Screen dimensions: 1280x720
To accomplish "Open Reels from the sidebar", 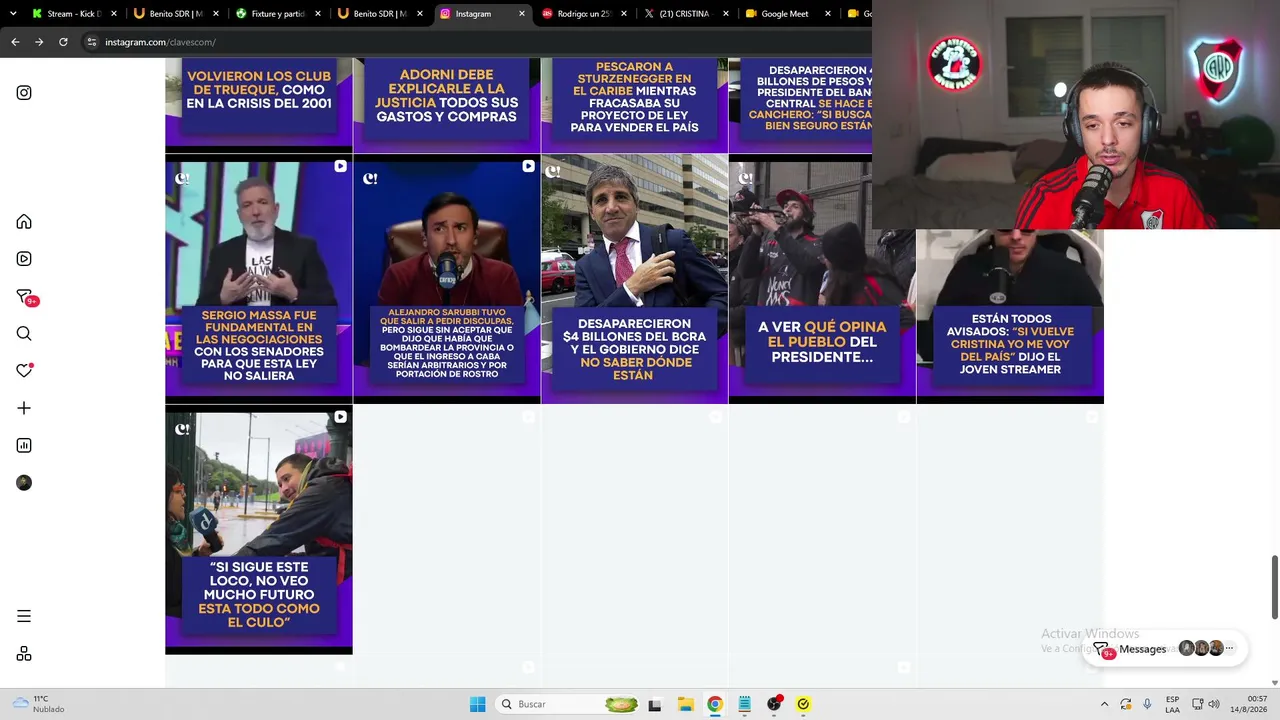I will (24, 259).
